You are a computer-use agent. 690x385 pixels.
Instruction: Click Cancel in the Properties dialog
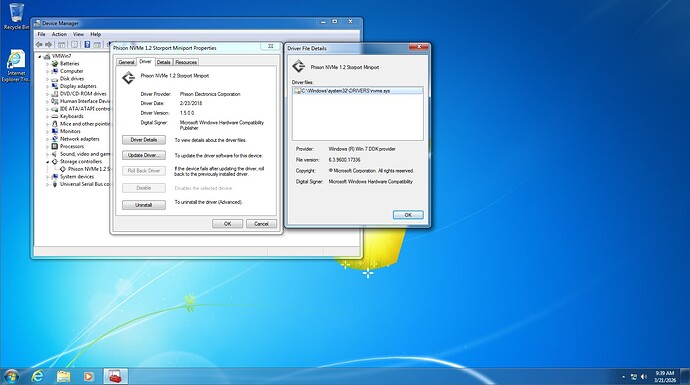pos(261,224)
